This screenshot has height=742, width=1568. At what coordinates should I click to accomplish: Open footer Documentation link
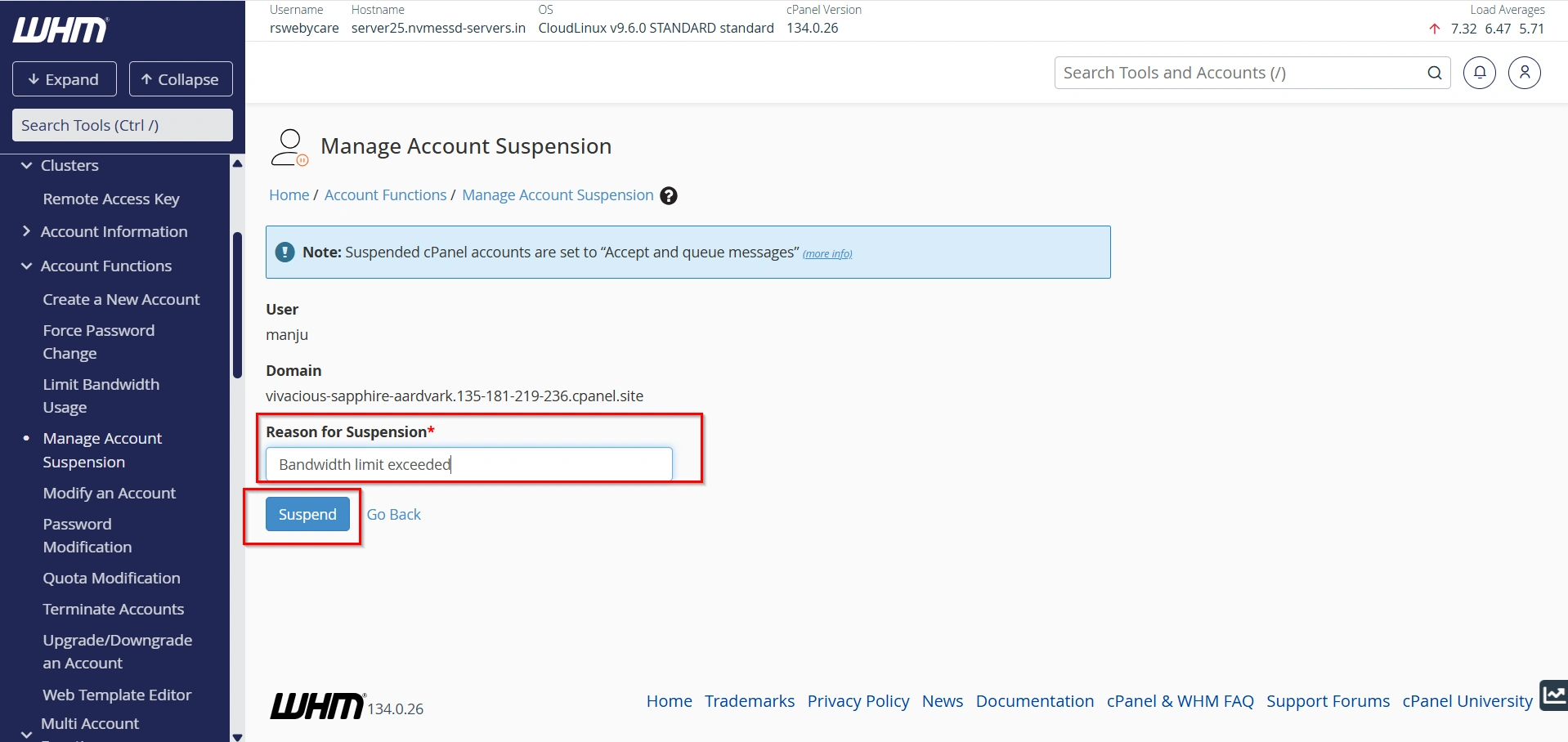coord(1035,701)
